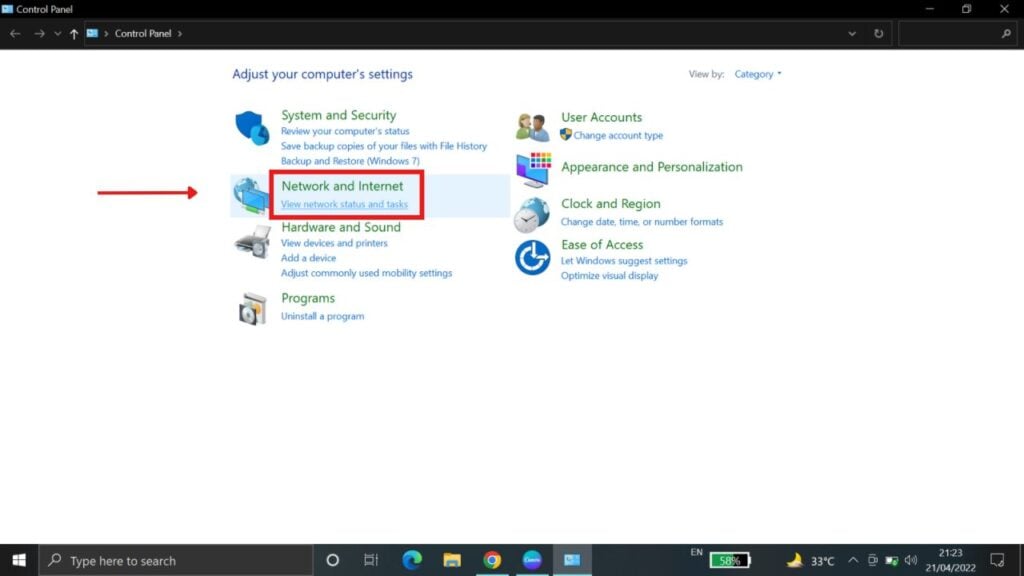Open File Explorer from the taskbar
Screen dimensions: 1024x576
click(x=452, y=560)
